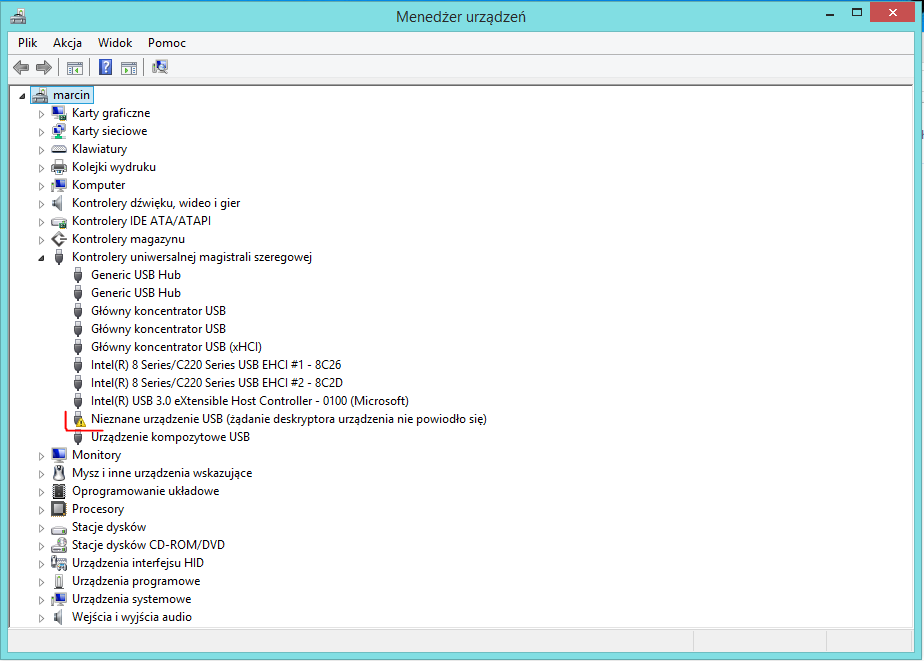Click the Komputer category icon

click(x=59, y=185)
